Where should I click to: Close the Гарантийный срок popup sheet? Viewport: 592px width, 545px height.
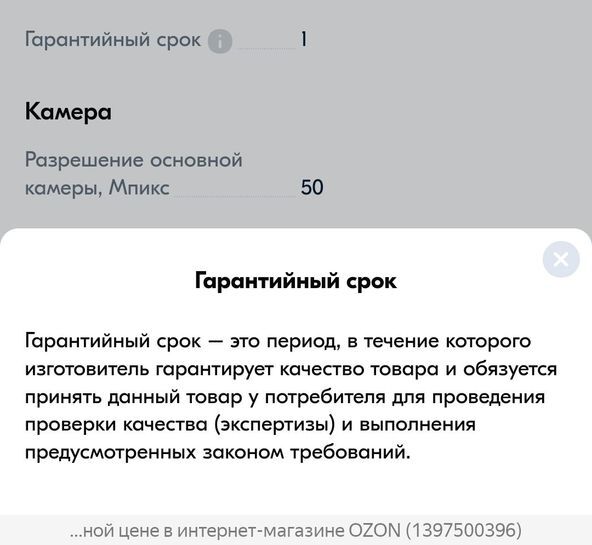561,259
